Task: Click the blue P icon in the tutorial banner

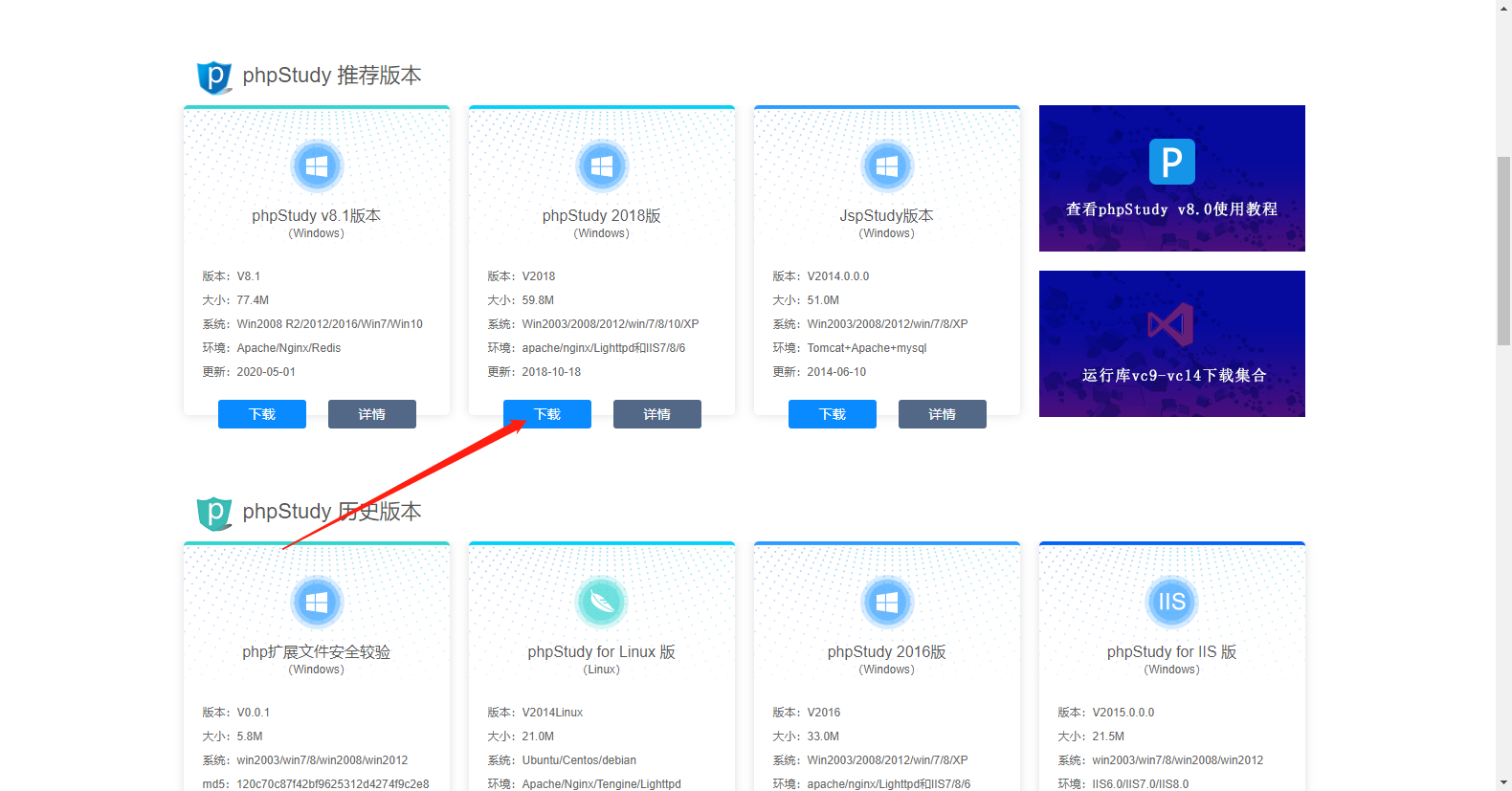Action: [1172, 162]
